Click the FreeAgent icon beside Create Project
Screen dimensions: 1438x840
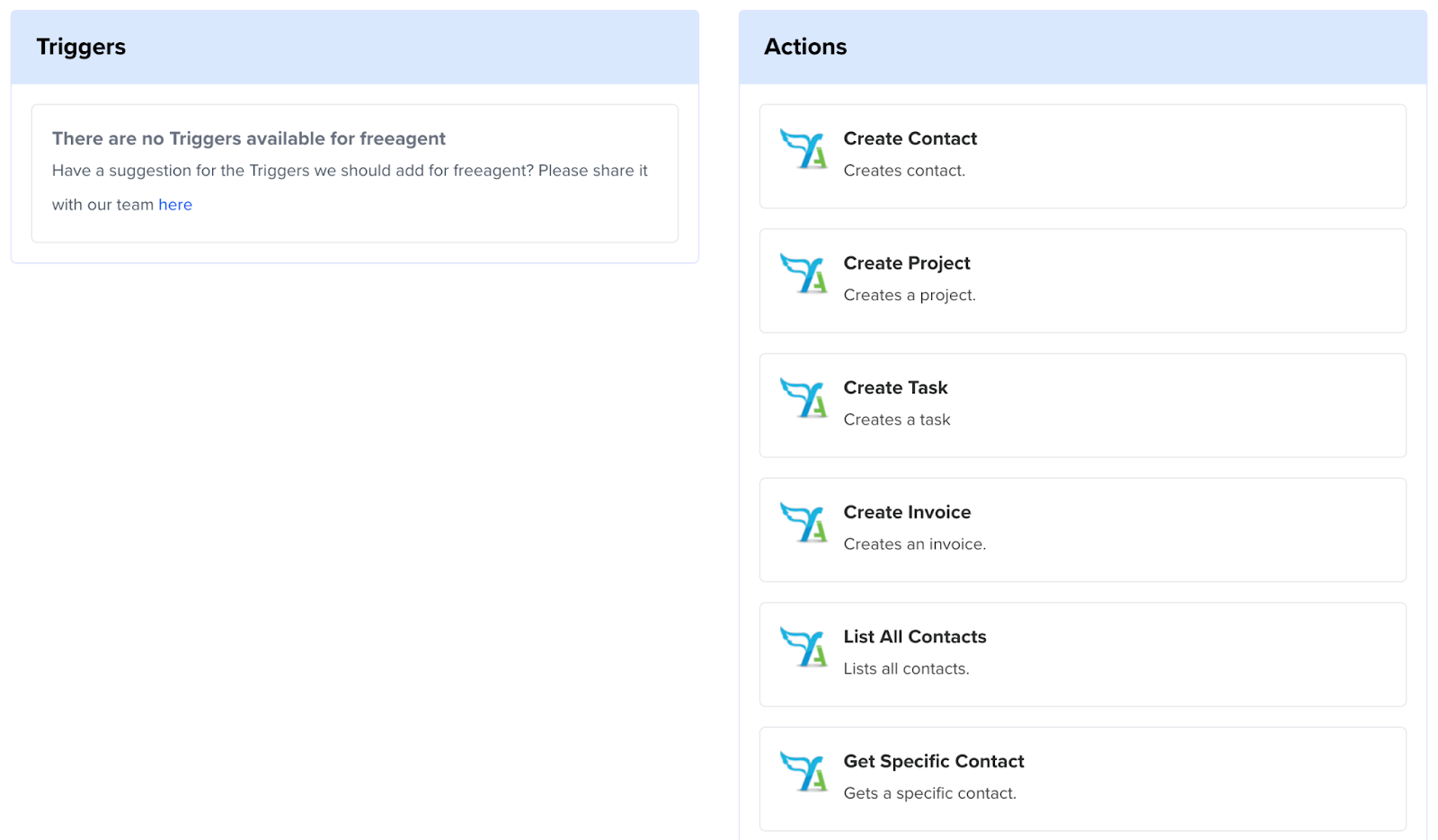803,274
